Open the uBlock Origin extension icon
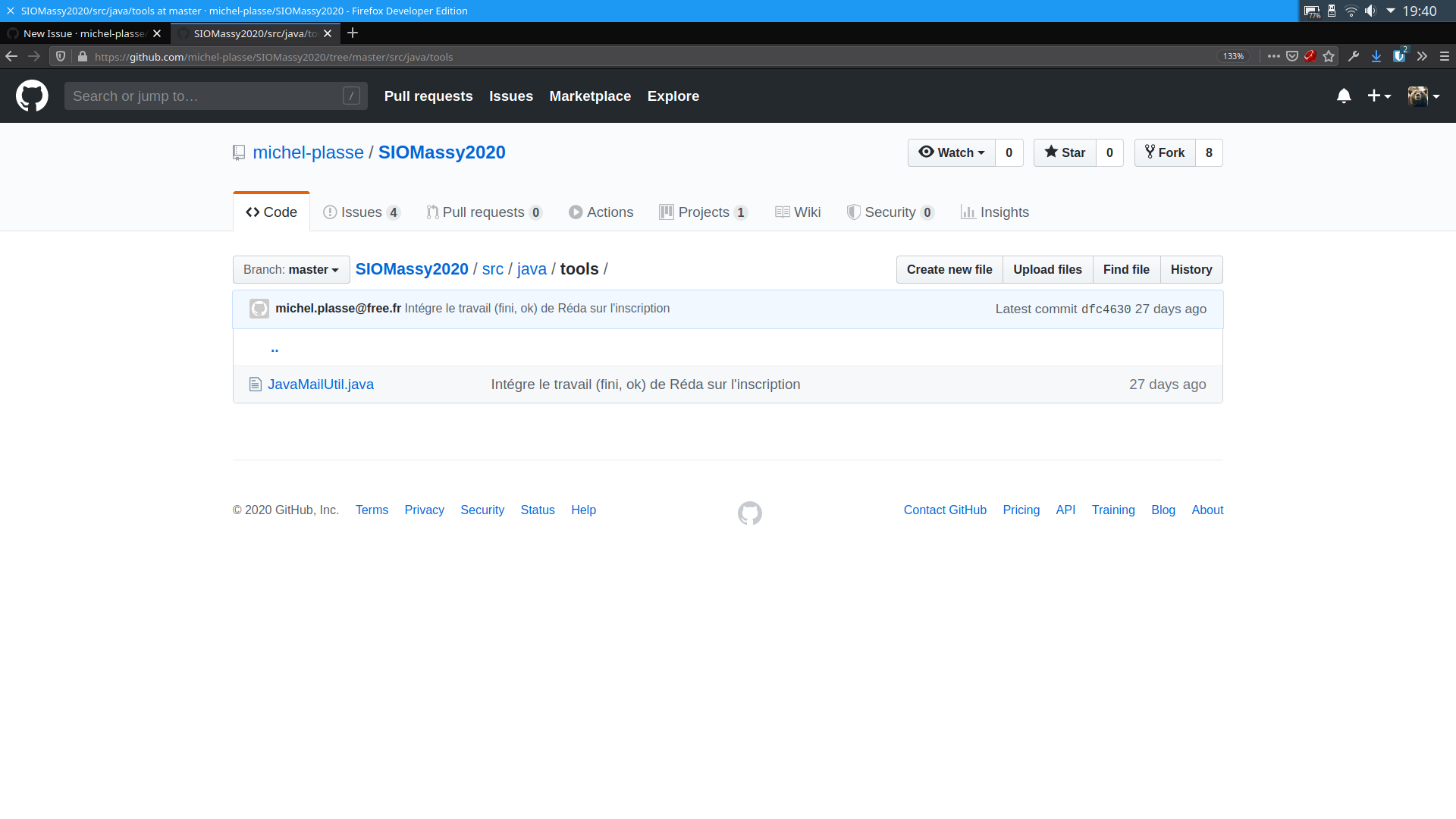The image size is (1456, 819). tap(1399, 56)
